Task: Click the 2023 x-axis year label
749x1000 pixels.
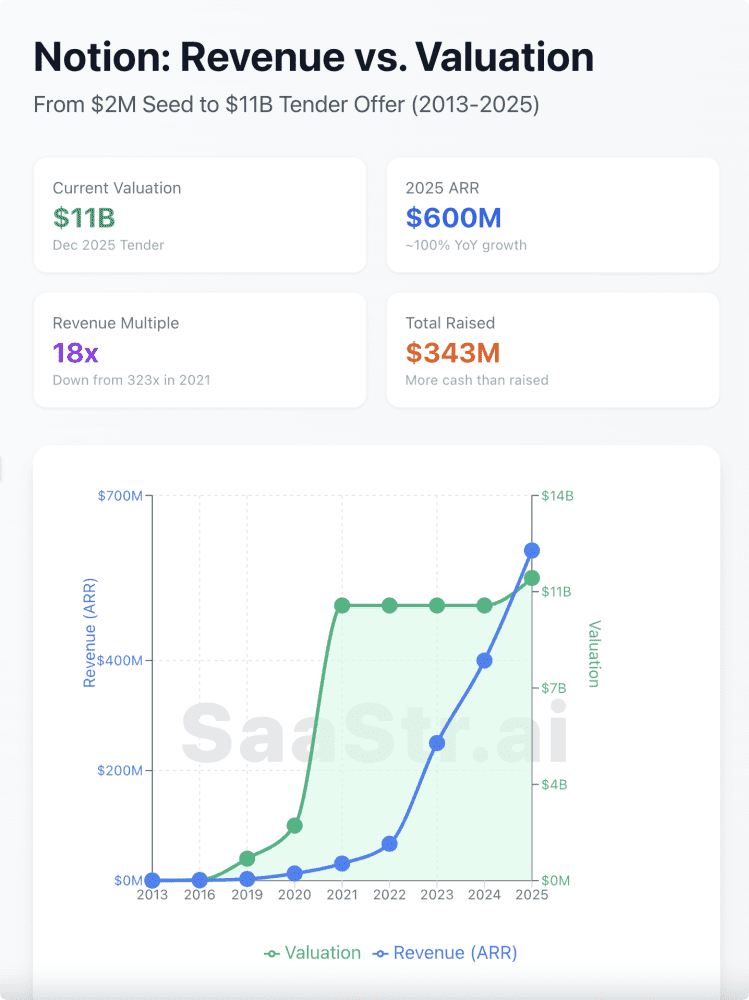Action: click(x=437, y=895)
